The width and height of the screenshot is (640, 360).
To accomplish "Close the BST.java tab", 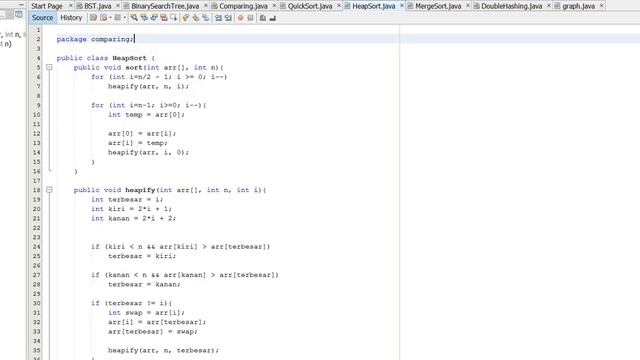I will pos(118,6).
